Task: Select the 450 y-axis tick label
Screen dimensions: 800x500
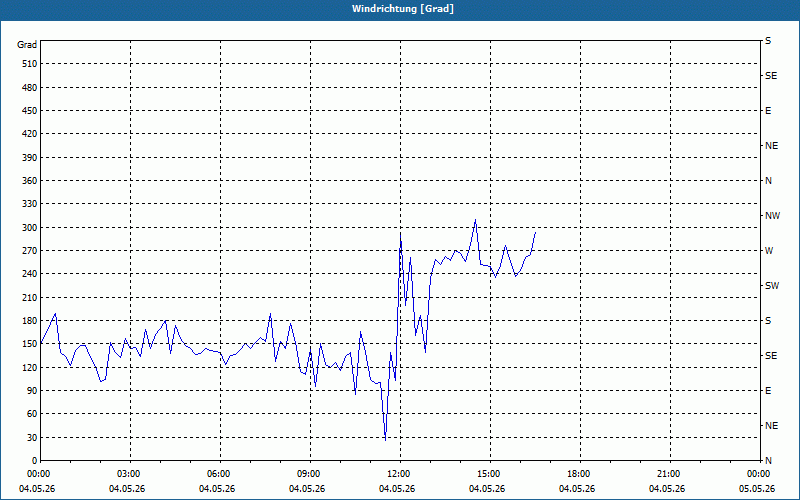Action: 30,111
